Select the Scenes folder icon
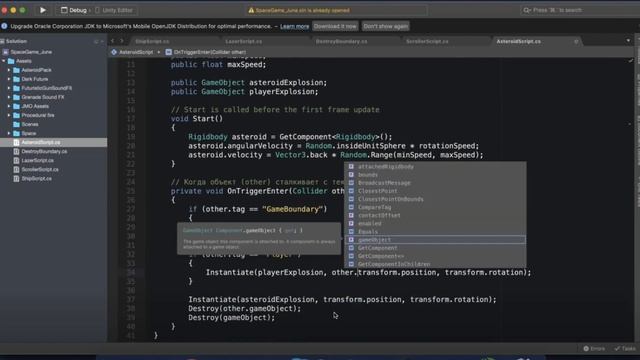The image size is (640, 360). pos(16,124)
